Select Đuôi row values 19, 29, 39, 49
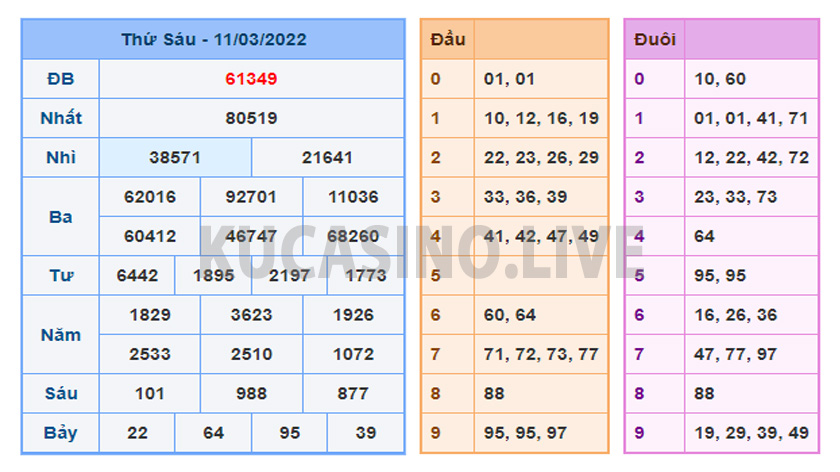 pos(752,433)
